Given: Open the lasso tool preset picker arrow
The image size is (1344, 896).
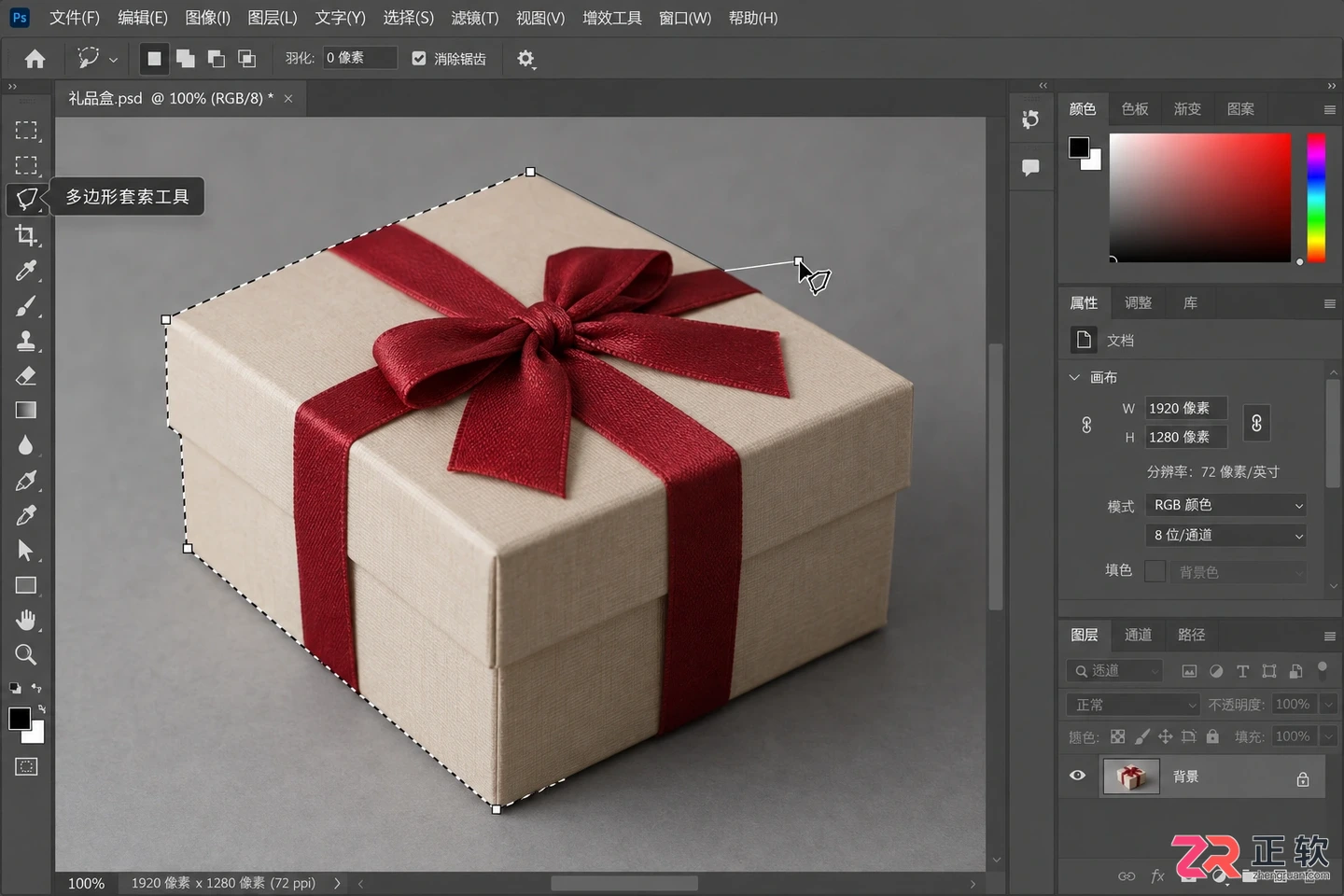Looking at the screenshot, I should [x=113, y=60].
